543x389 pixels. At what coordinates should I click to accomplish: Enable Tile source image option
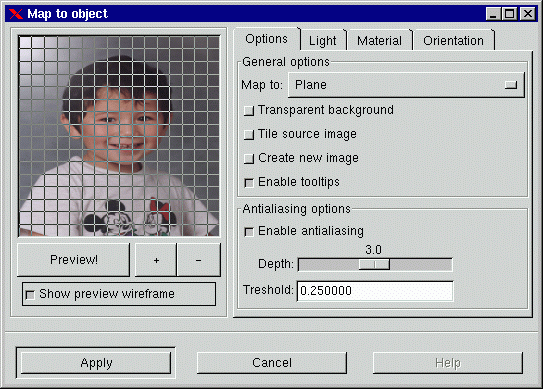point(249,135)
